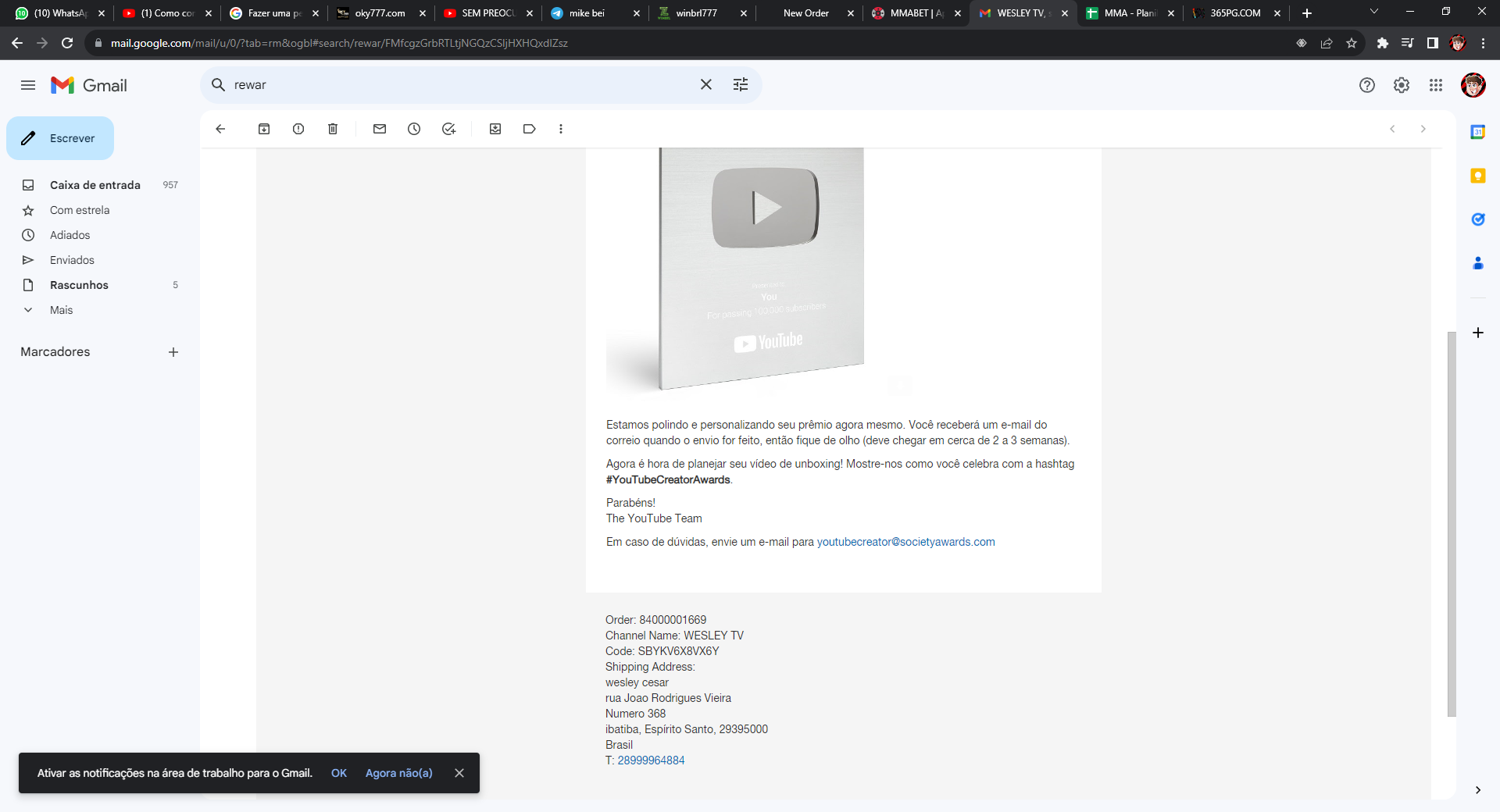This screenshot has width=1500, height=812.
Task: Open Chrome tab search dropdown
Action: (1374, 12)
